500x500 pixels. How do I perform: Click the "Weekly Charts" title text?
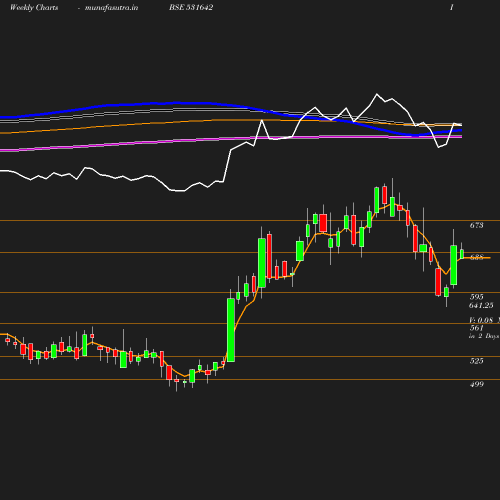click(34, 8)
